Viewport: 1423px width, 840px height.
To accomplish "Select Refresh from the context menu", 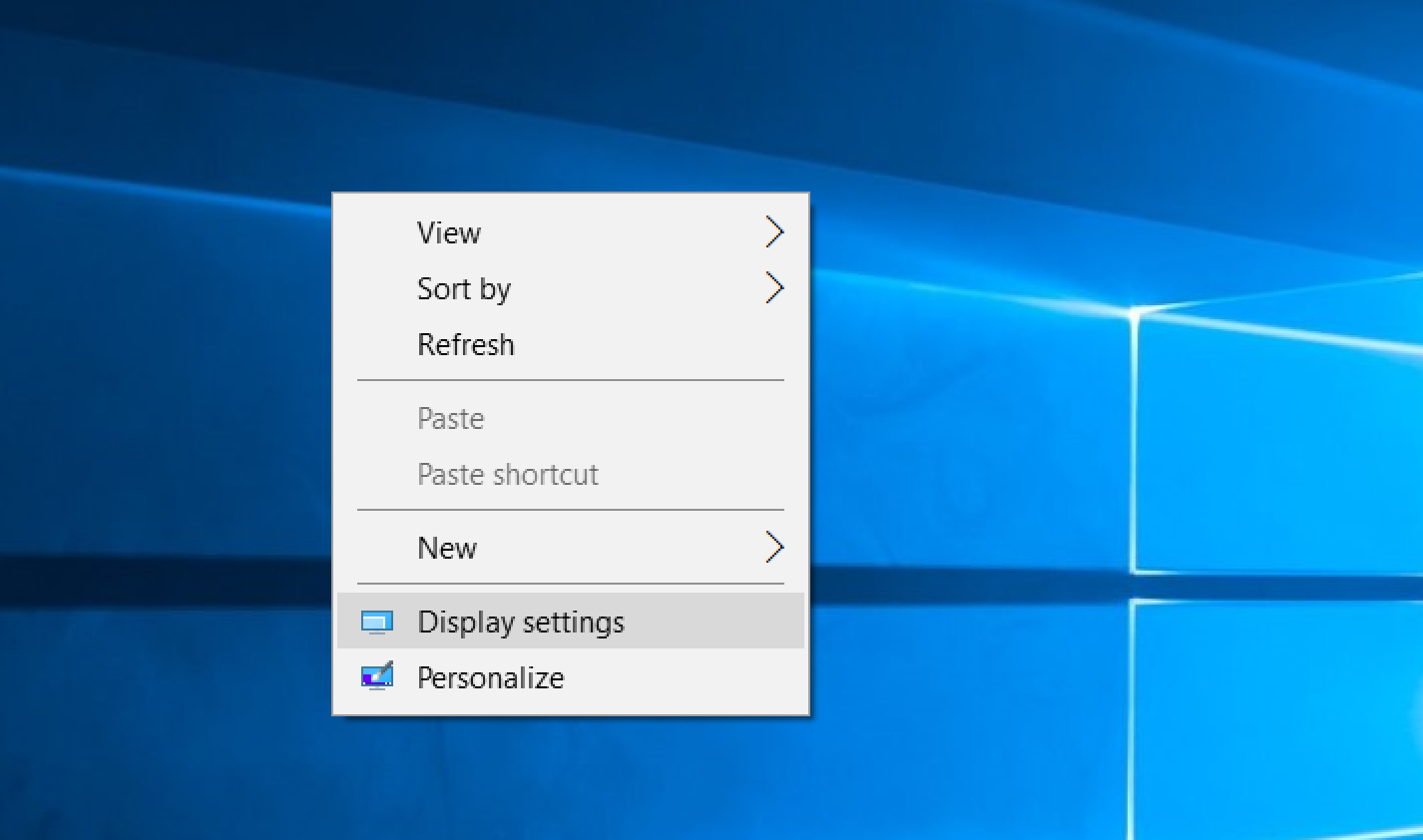I will (466, 344).
